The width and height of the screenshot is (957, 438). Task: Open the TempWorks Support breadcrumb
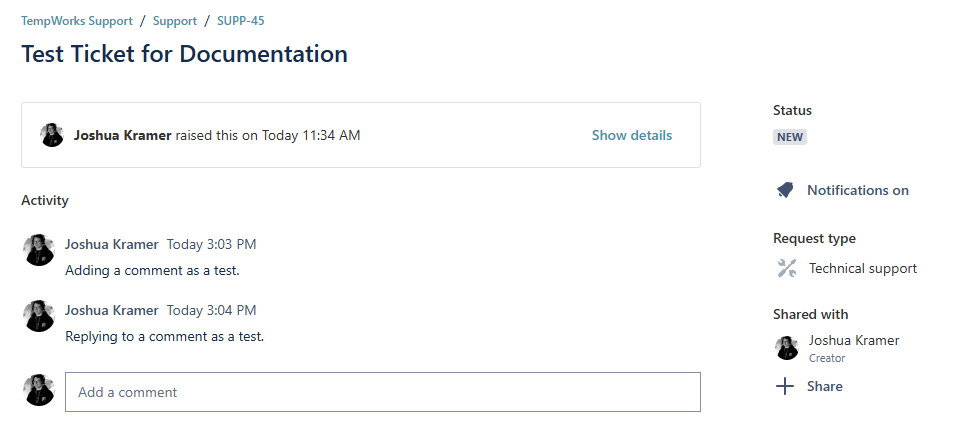point(75,20)
